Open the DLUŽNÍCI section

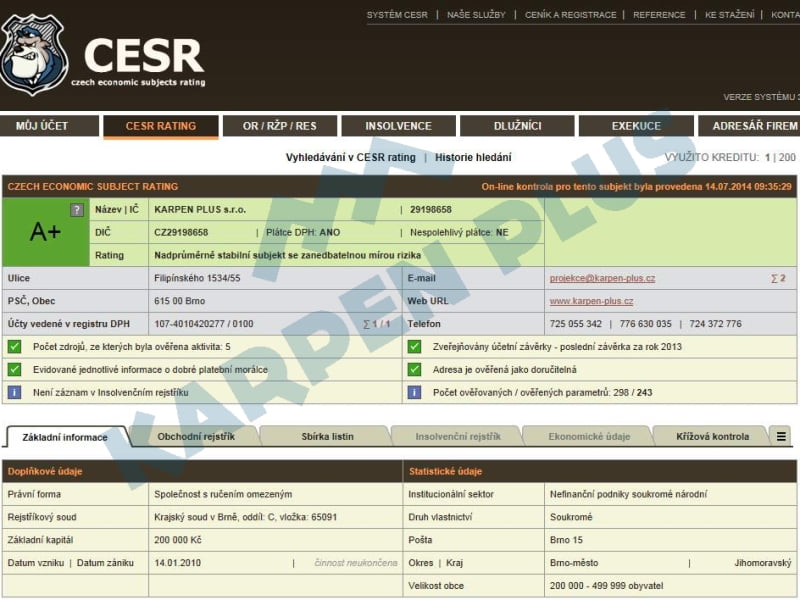(x=517, y=126)
